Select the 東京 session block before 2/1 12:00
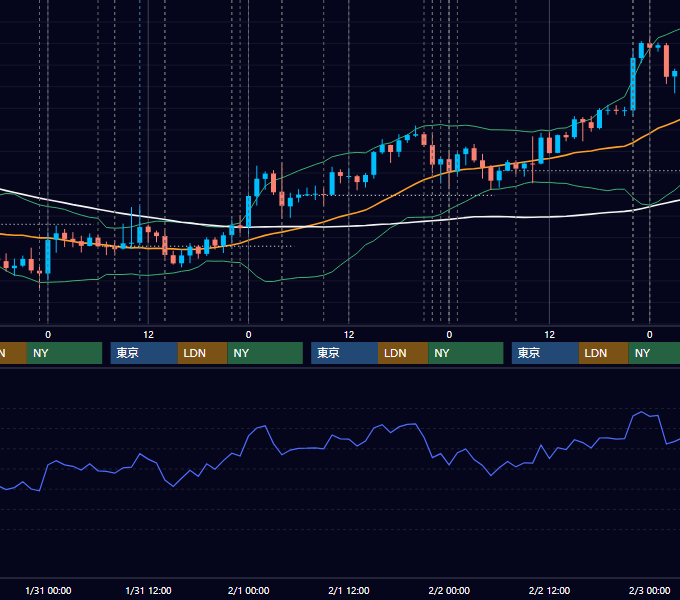680x600 pixels. pos(344,353)
